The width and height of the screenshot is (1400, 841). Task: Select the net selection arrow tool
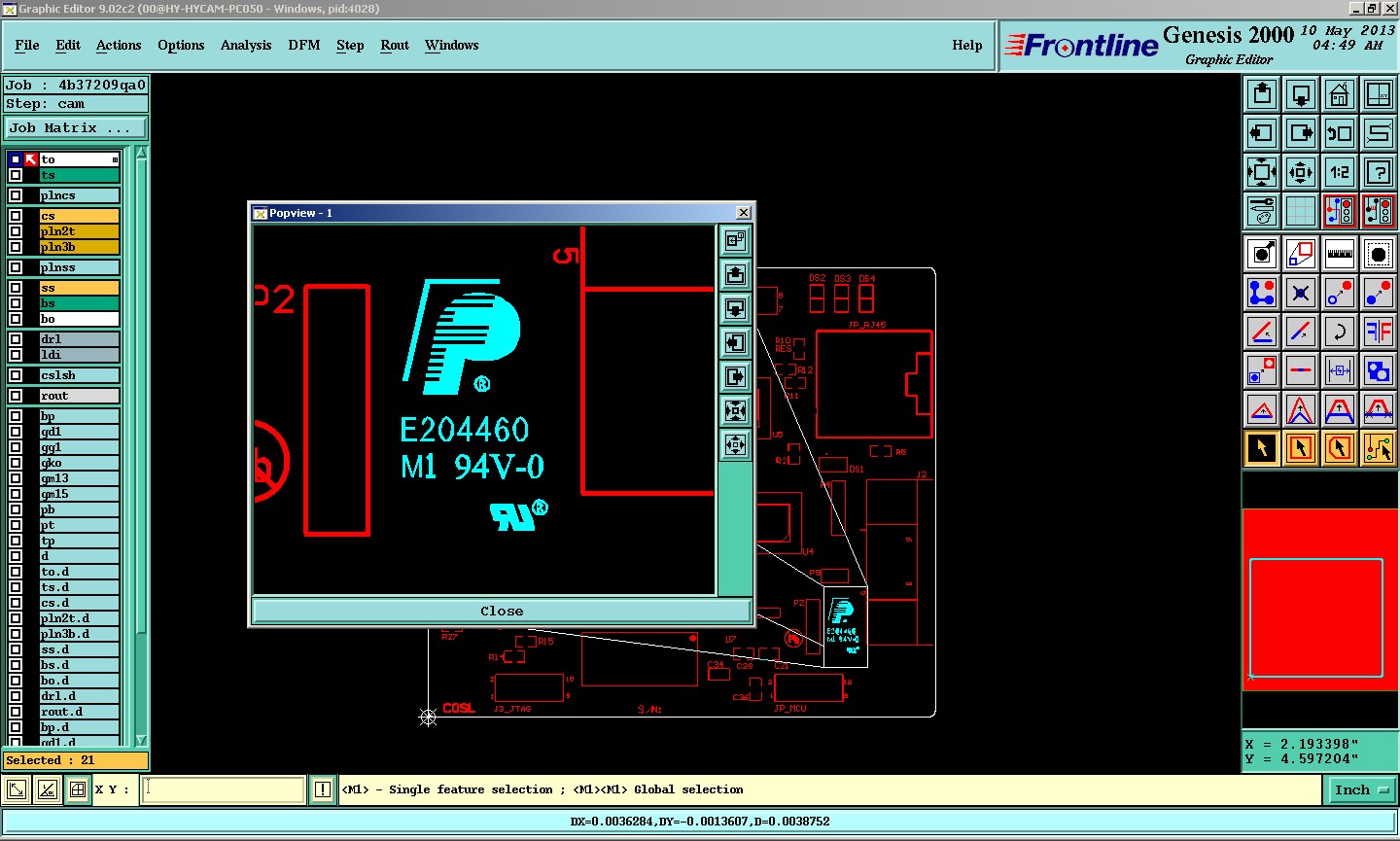1379,448
